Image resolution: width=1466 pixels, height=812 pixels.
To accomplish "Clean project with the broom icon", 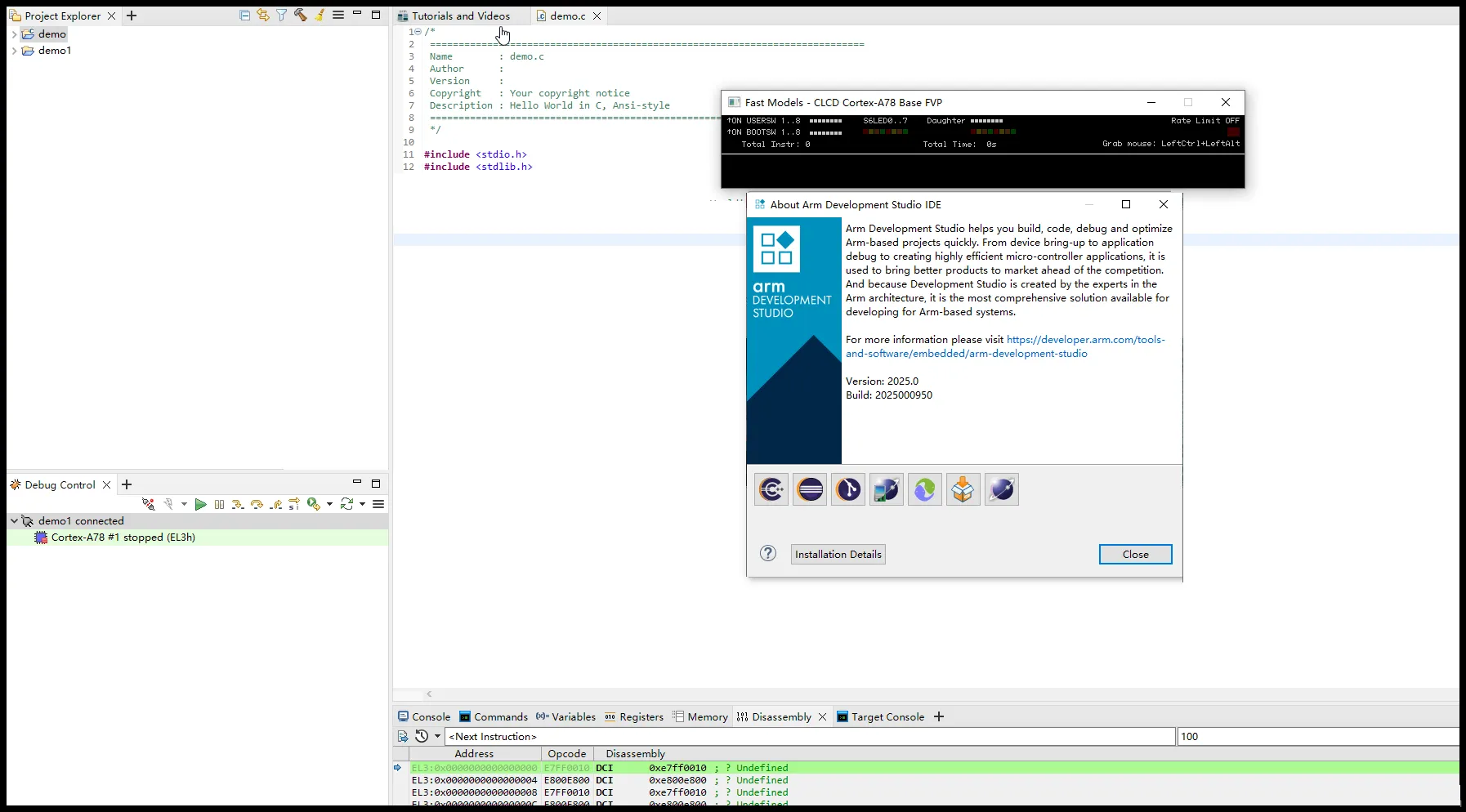I will pyautogui.click(x=320, y=16).
